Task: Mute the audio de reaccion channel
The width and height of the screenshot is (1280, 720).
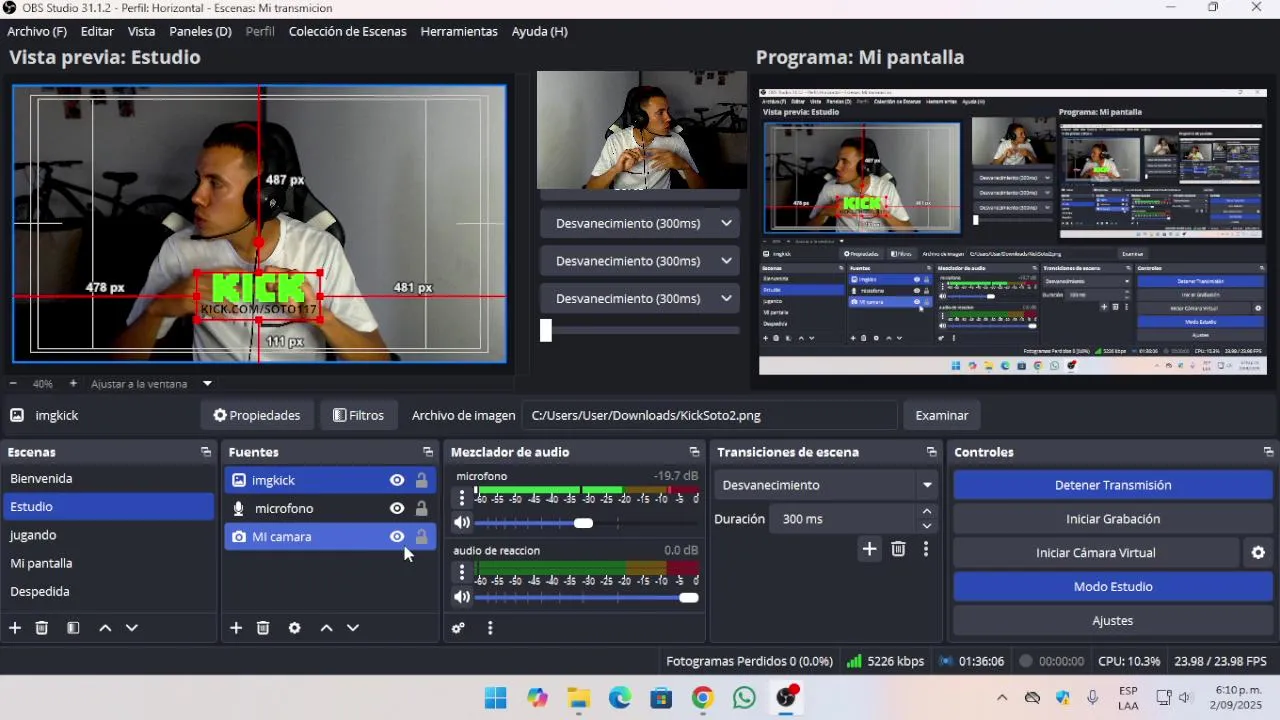Action: [461, 597]
